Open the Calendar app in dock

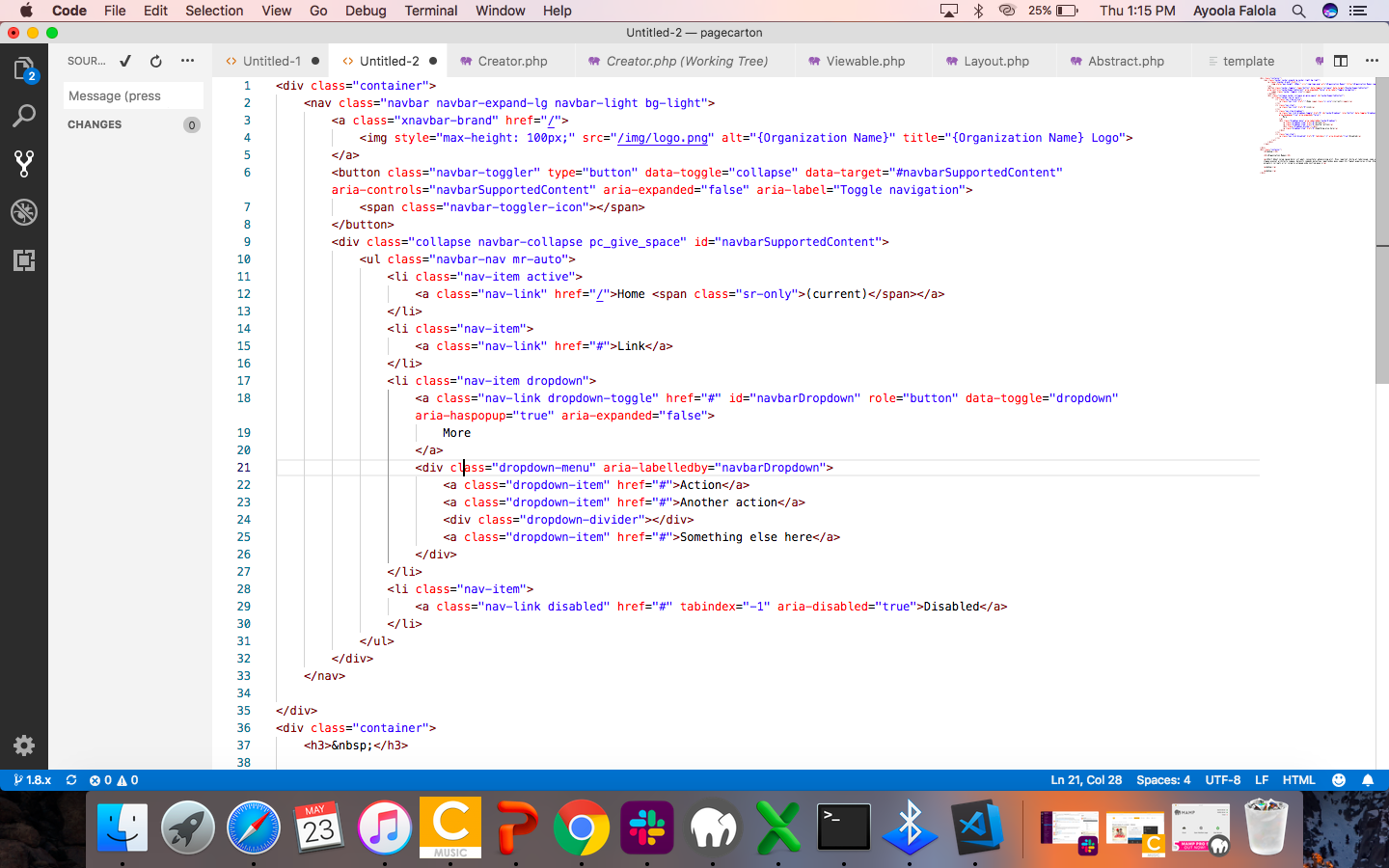tap(319, 827)
